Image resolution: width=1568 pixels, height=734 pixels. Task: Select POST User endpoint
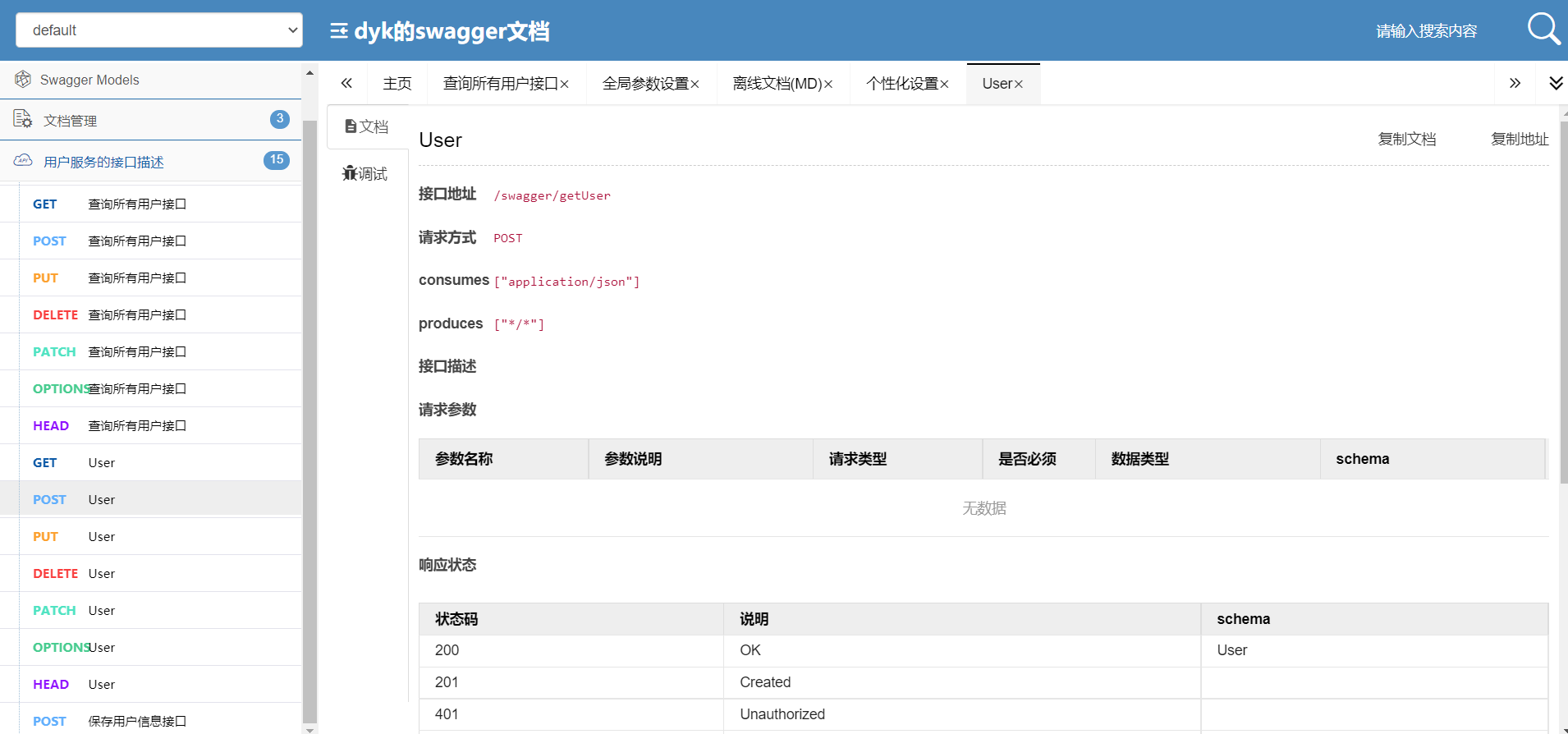click(151, 499)
